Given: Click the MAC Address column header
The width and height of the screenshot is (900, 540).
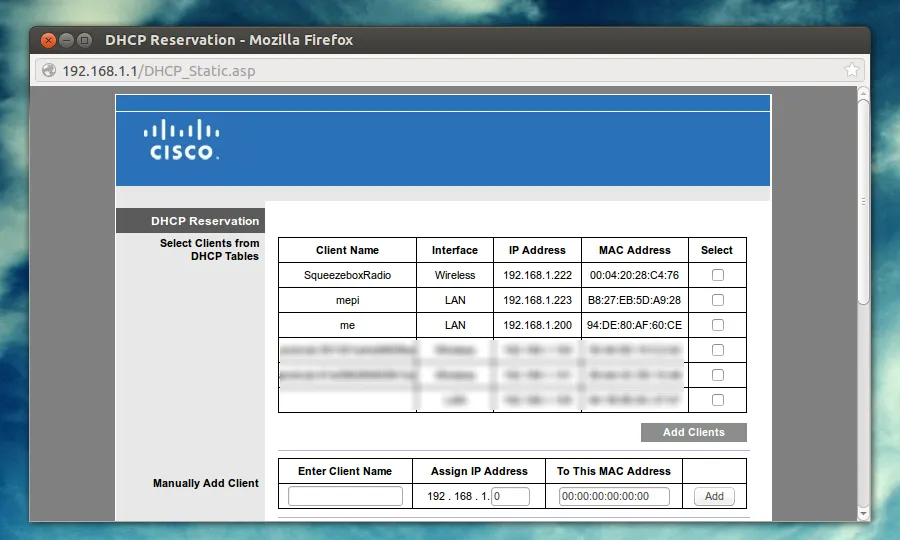Looking at the screenshot, I should point(634,250).
